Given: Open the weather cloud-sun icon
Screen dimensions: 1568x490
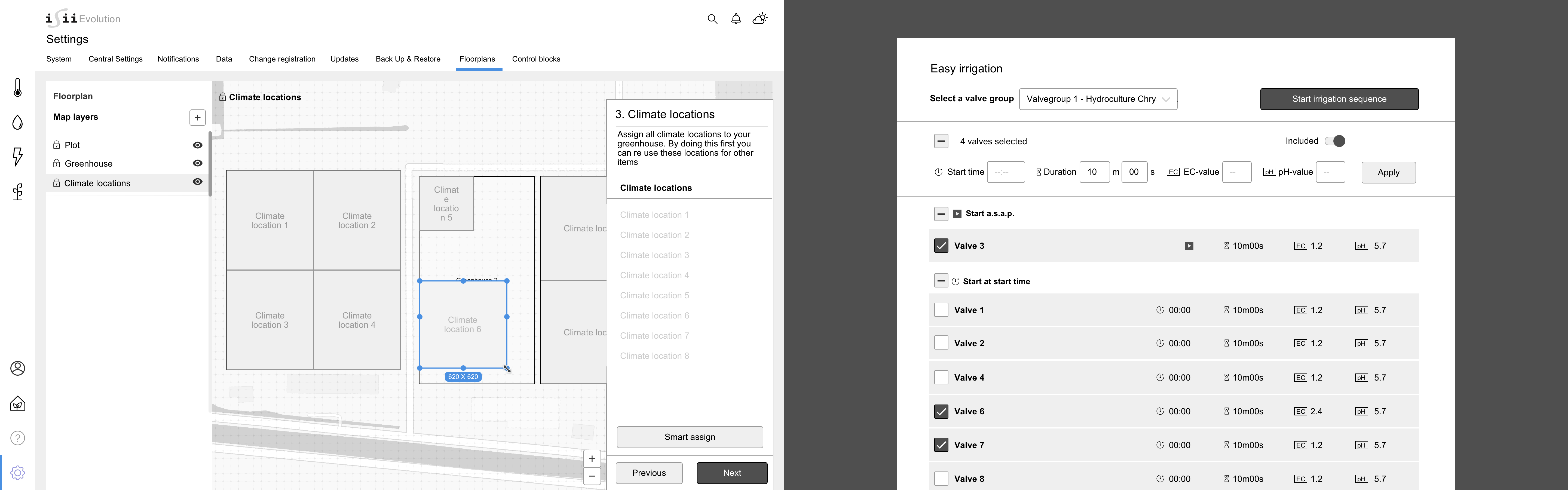Looking at the screenshot, I should (760, 19).
